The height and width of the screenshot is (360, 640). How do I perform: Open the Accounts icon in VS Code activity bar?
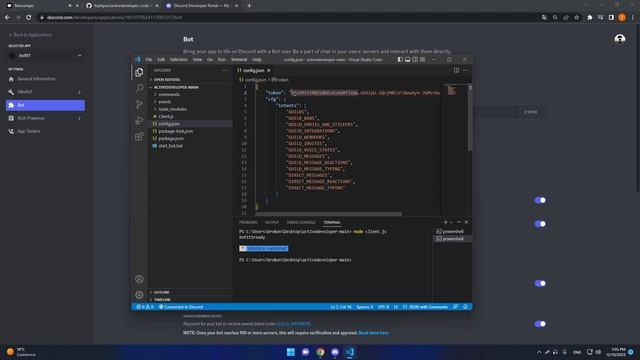point(139,279)
